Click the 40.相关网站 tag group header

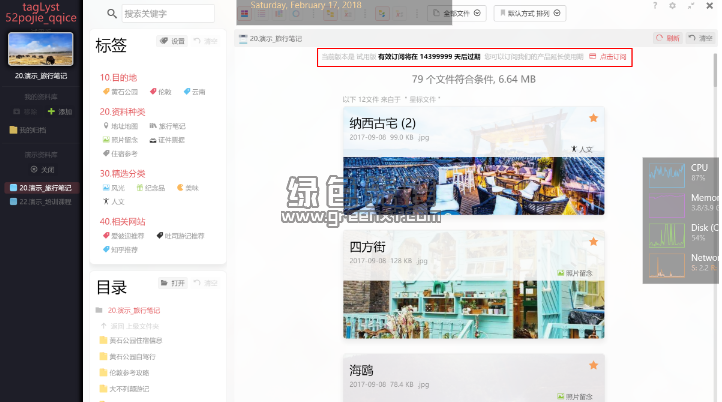point(122,221)
